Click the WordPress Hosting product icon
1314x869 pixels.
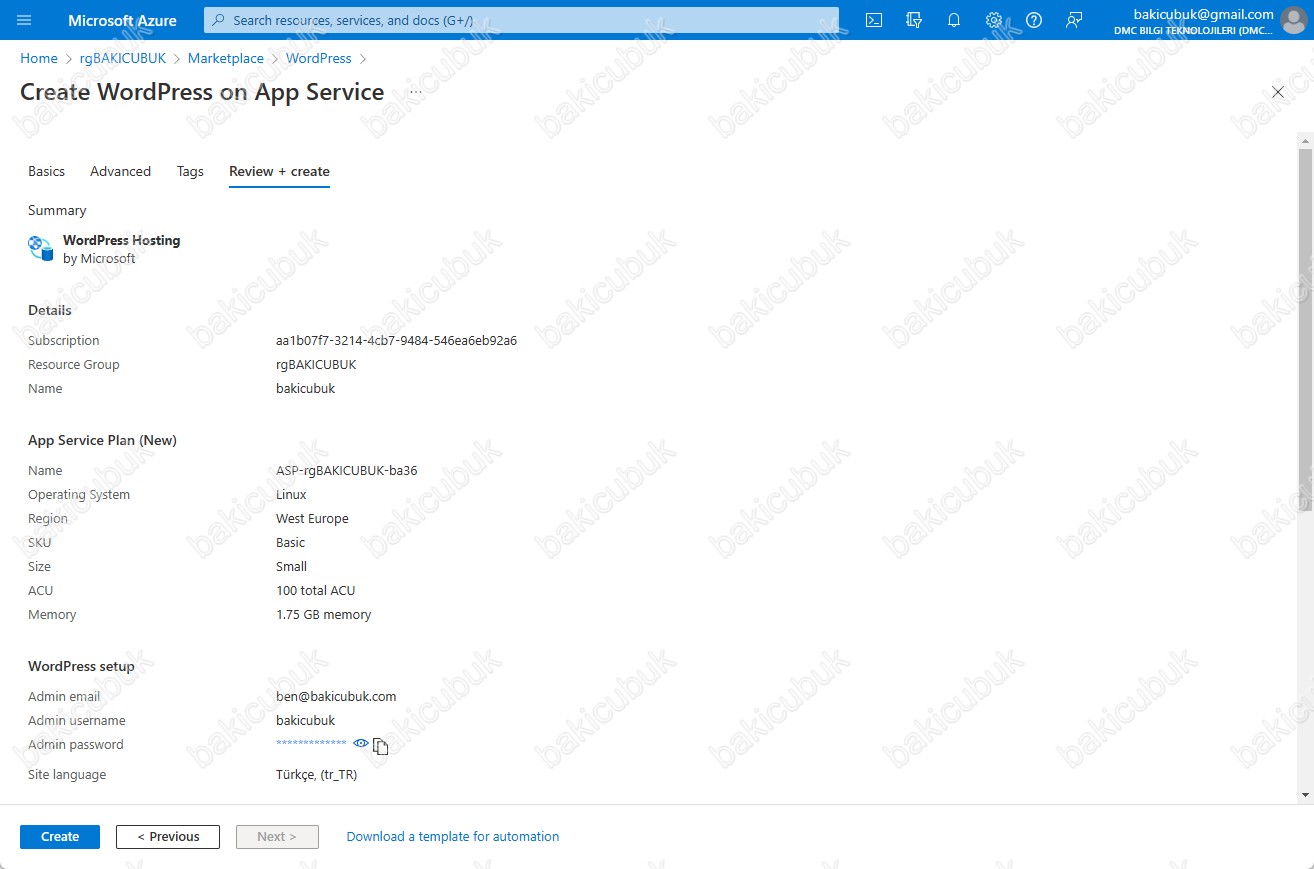[41, 248]
